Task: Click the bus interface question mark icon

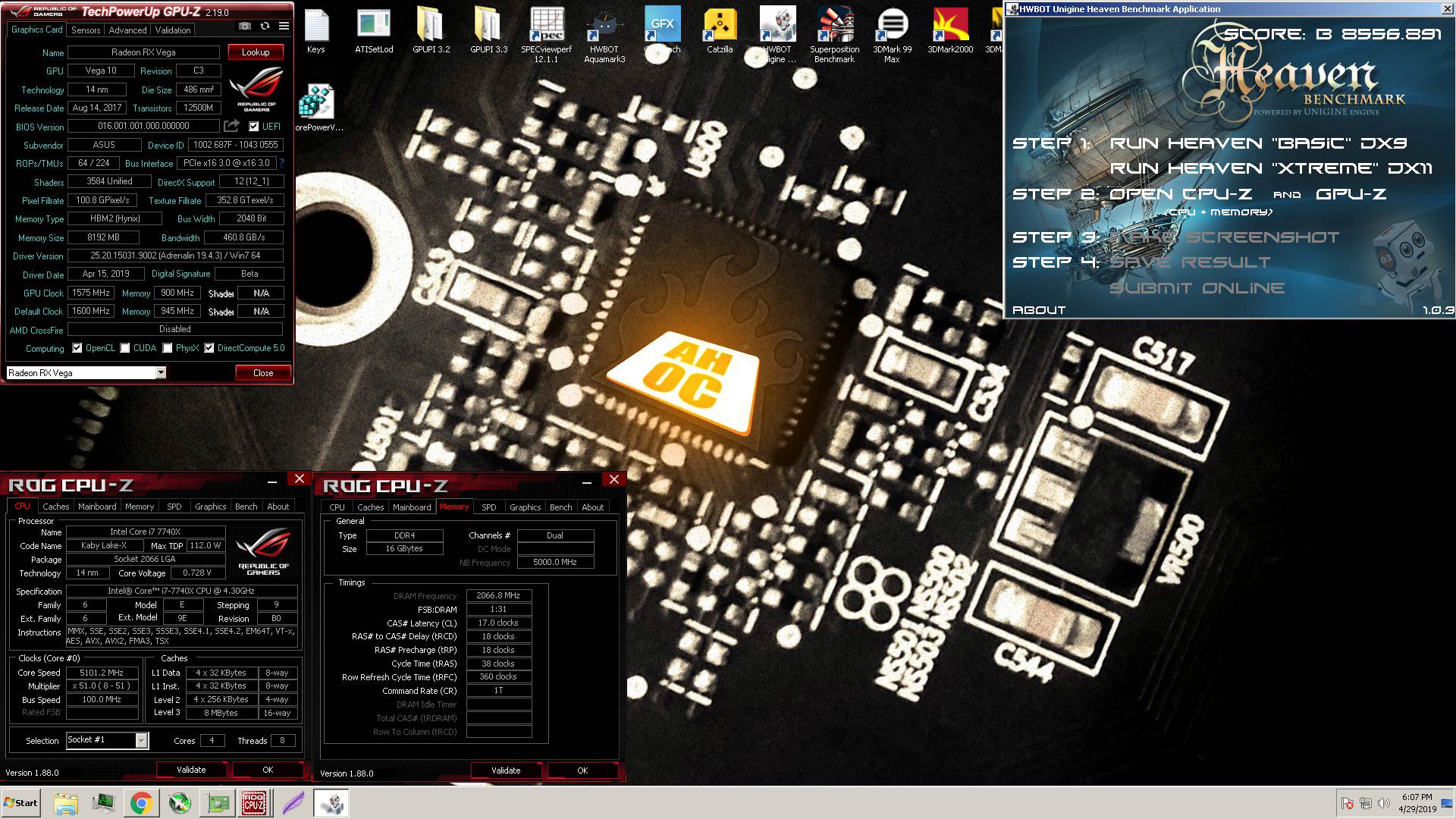Action: tap(281, 163)
